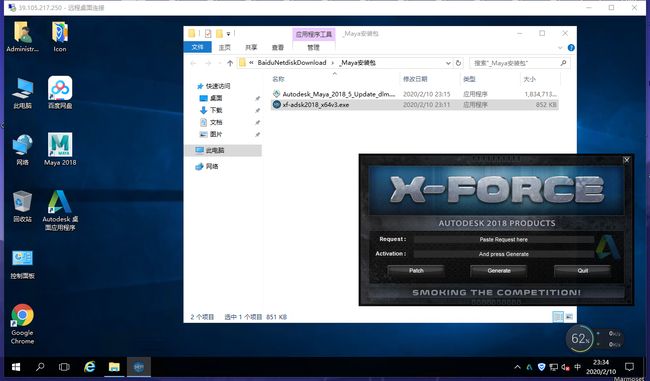This screenshot has height=381, width=650.
Task: Open the security shield tray icon
Action: (x=541, y=367)
